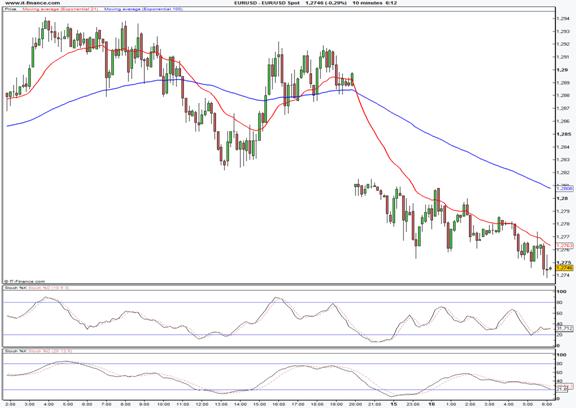This screenshot has width=576, height=408.
Task: Click the 12:00 label on the time axis
Action: click(202, 404)
